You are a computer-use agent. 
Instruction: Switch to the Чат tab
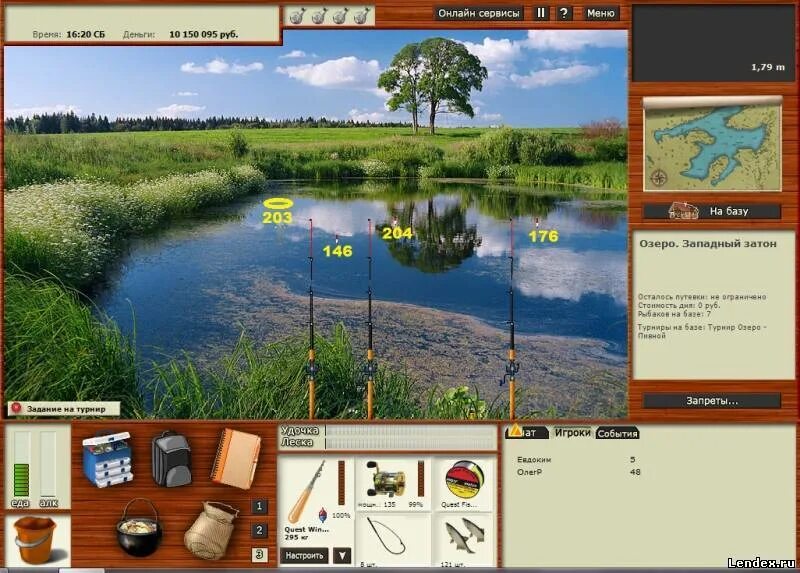(x=526, y=433)
